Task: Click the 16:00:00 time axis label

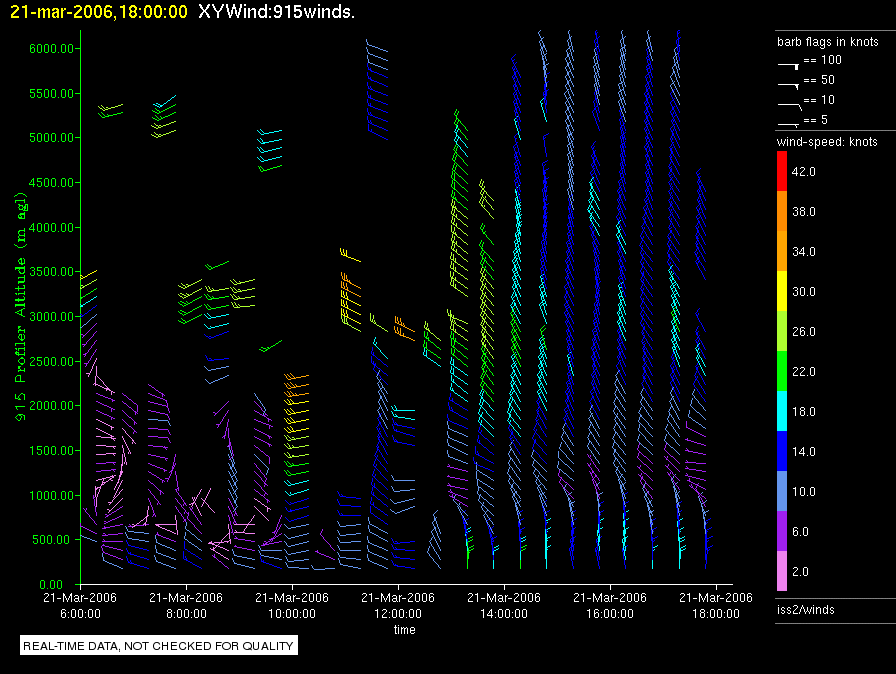Action: tap(610, 613)
